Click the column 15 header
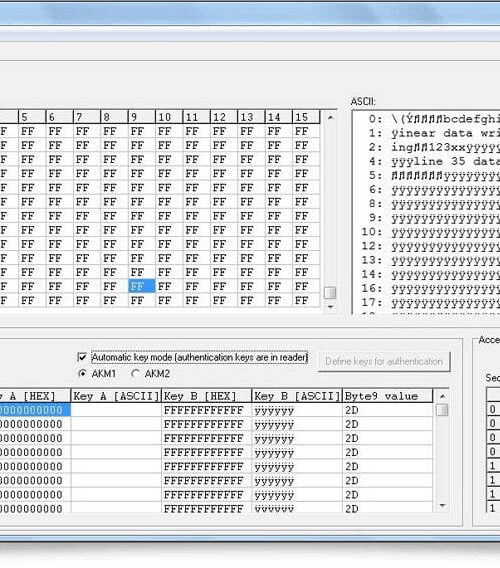500x568 pixels. pyautogui.click(x=306, y=117)
